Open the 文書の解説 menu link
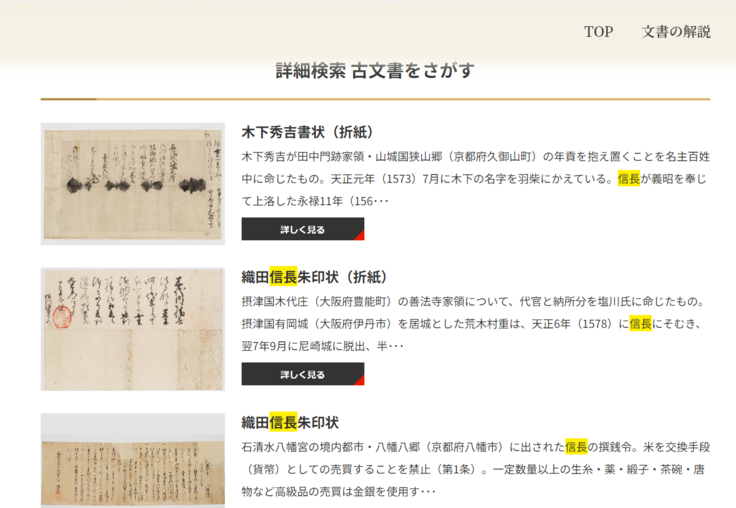The width and height of the screenshot is (736, 508). (x=676, y=32)
